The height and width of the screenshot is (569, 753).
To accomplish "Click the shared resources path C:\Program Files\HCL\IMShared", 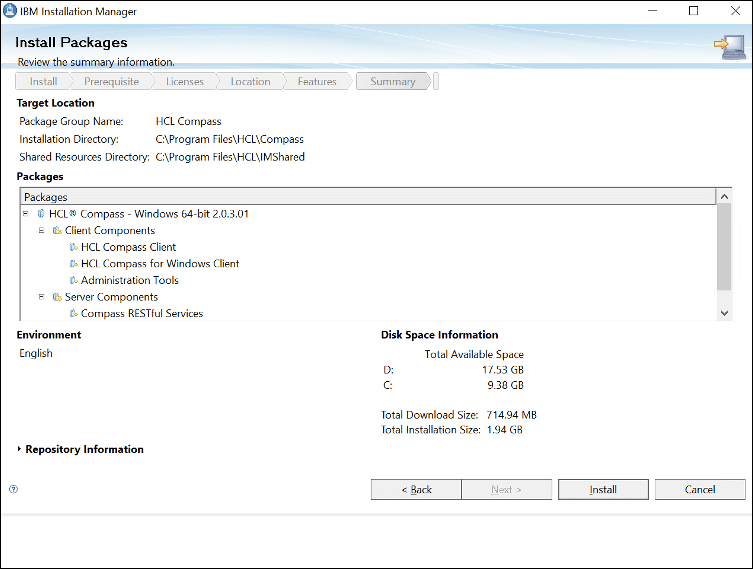I will [x=230, y=157].
